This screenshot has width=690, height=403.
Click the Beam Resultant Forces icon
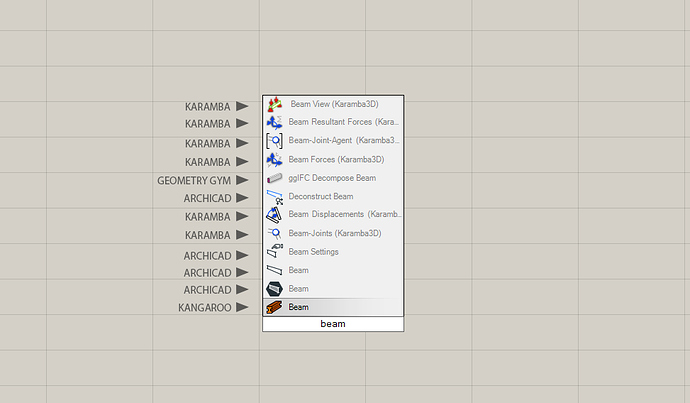coord(275,122)
